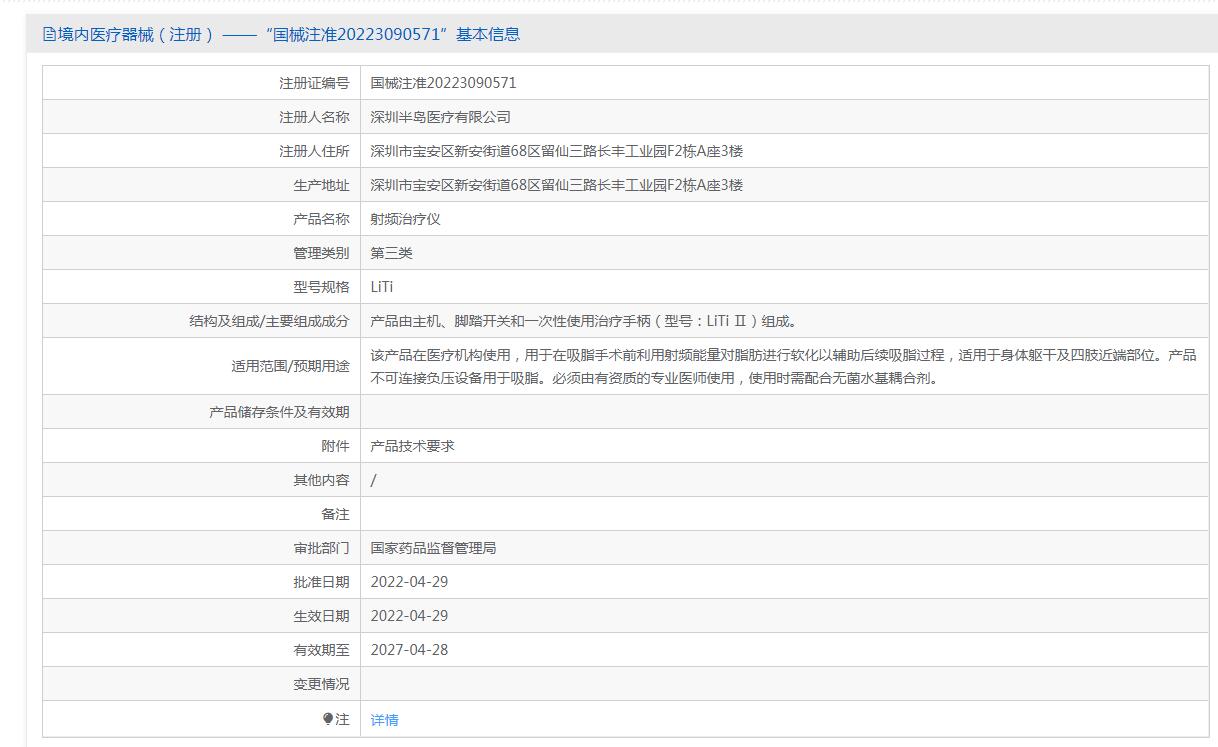Select the 适用范围 intended use paragraph
The image size is (1218, 747).
[x=783, y=366]
